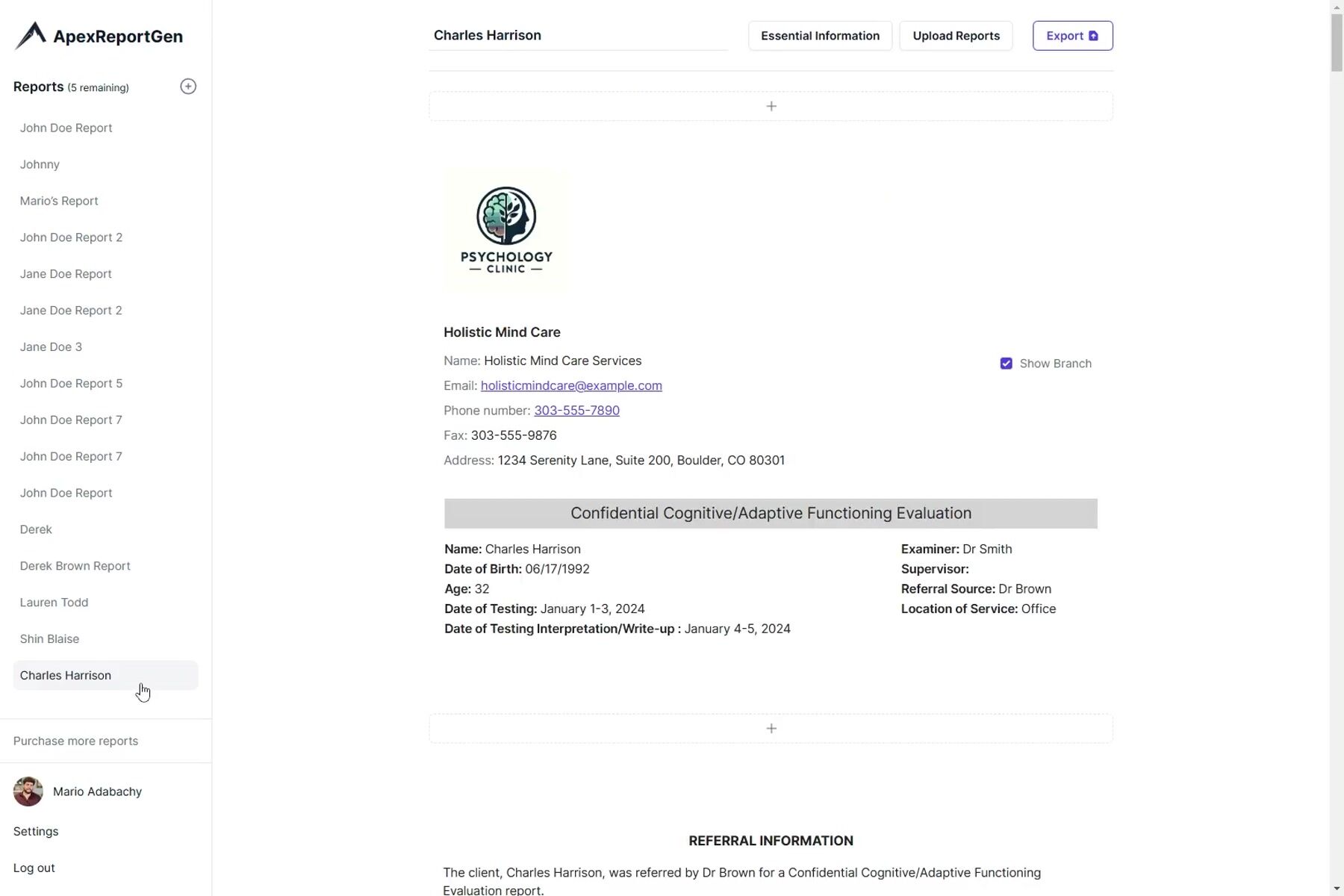Screen dimensions: 1344x896
Task: Click write-up date January 4-5, 2024
Action: (x=738, y=629)
